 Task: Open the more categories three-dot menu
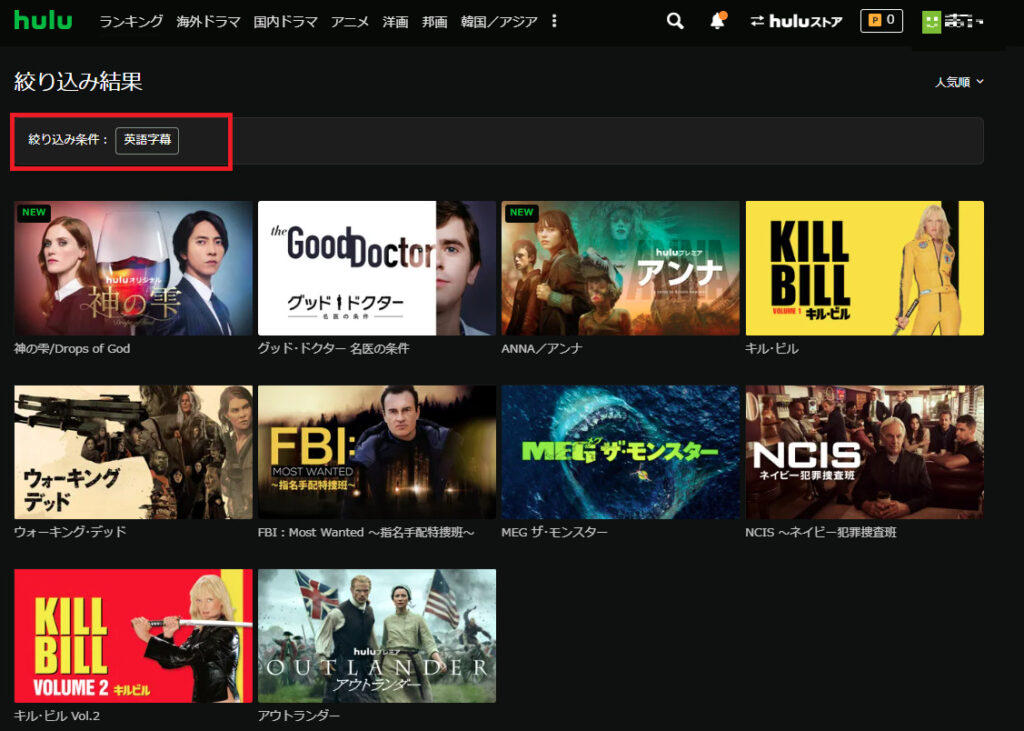(x=554, y=22)
